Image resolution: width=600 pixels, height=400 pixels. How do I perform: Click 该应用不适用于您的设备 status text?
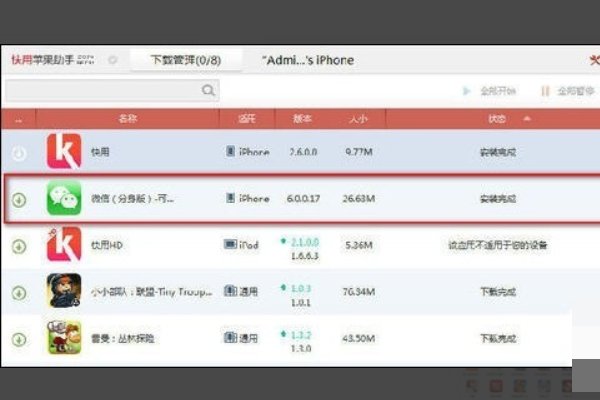click(x=498, y=245)
